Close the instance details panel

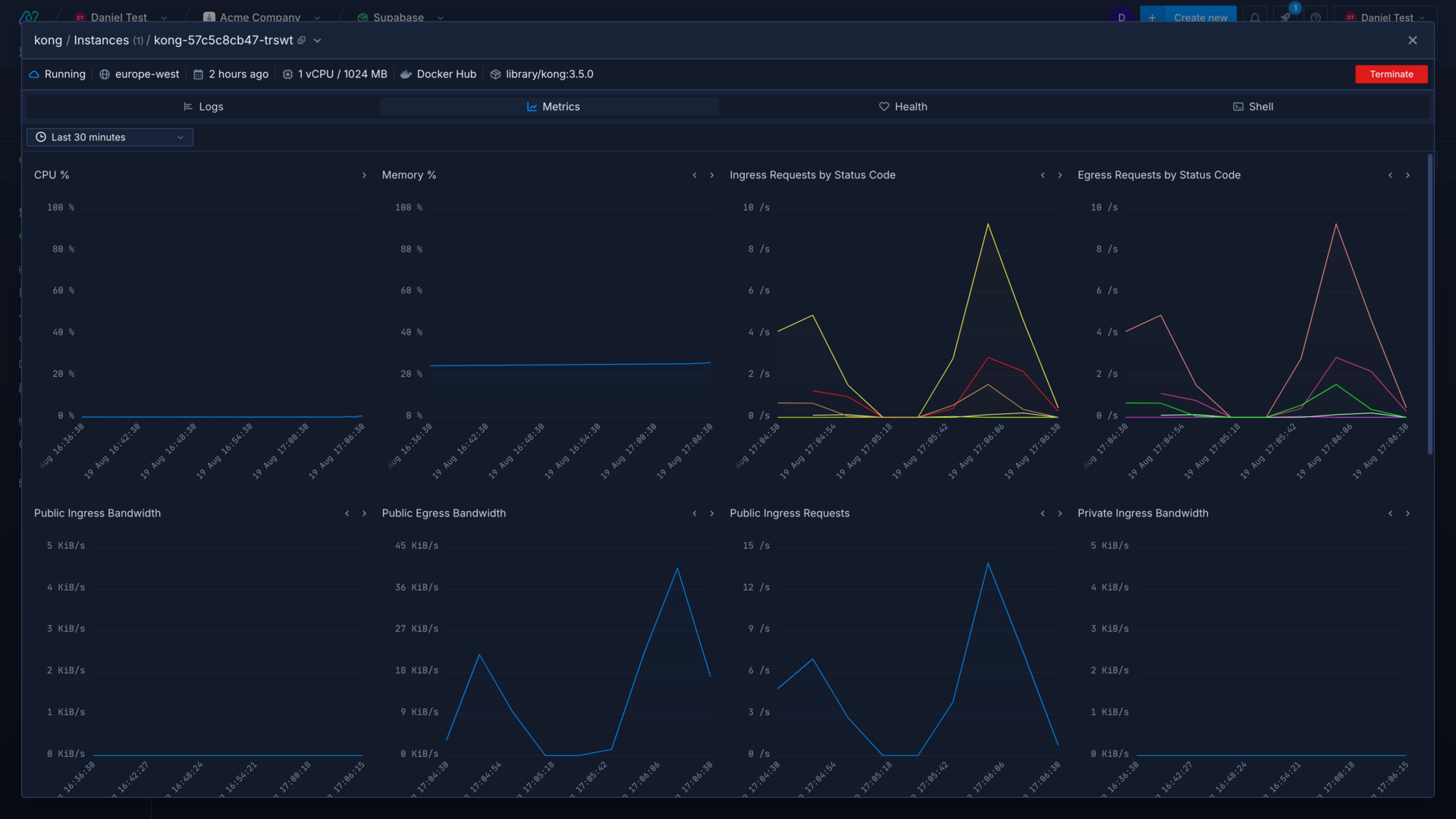tap(1412, 40)
